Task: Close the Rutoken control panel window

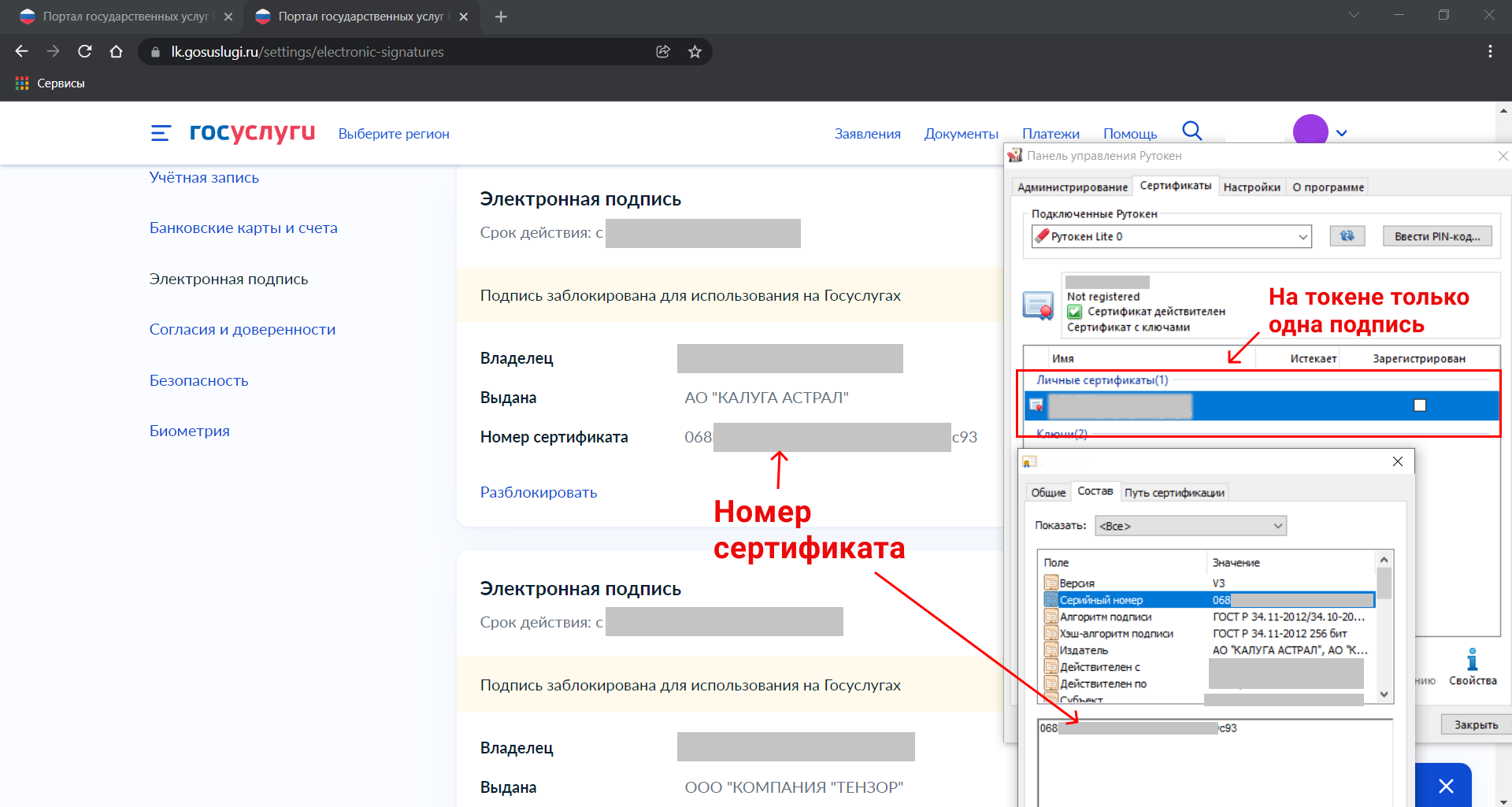Action: pyautogui.click(x=1503, y=156)
